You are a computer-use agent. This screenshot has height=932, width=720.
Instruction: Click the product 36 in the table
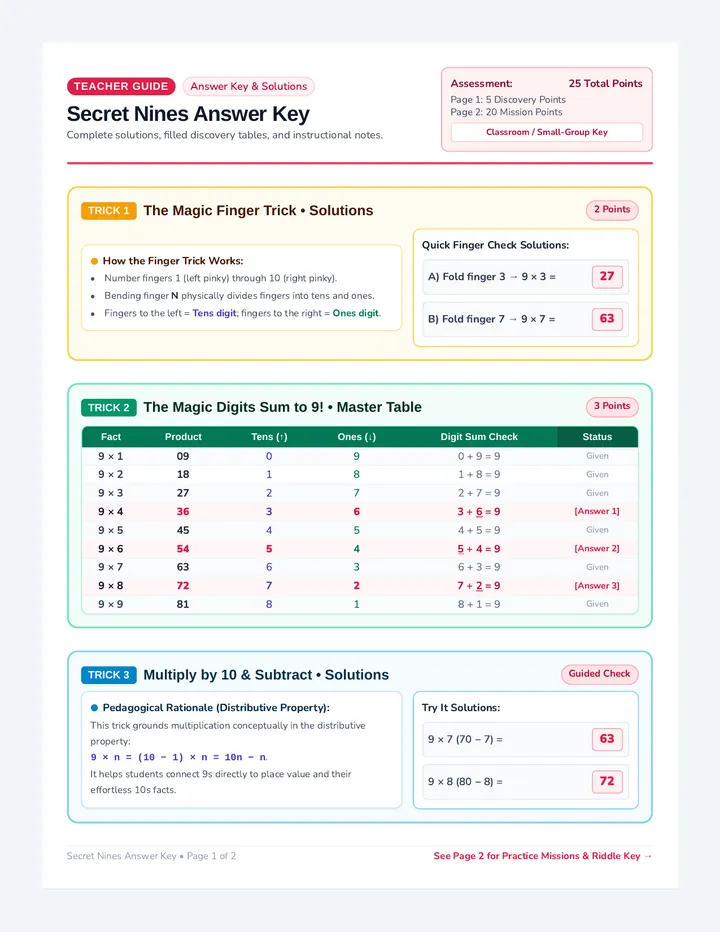click(183, 511)
